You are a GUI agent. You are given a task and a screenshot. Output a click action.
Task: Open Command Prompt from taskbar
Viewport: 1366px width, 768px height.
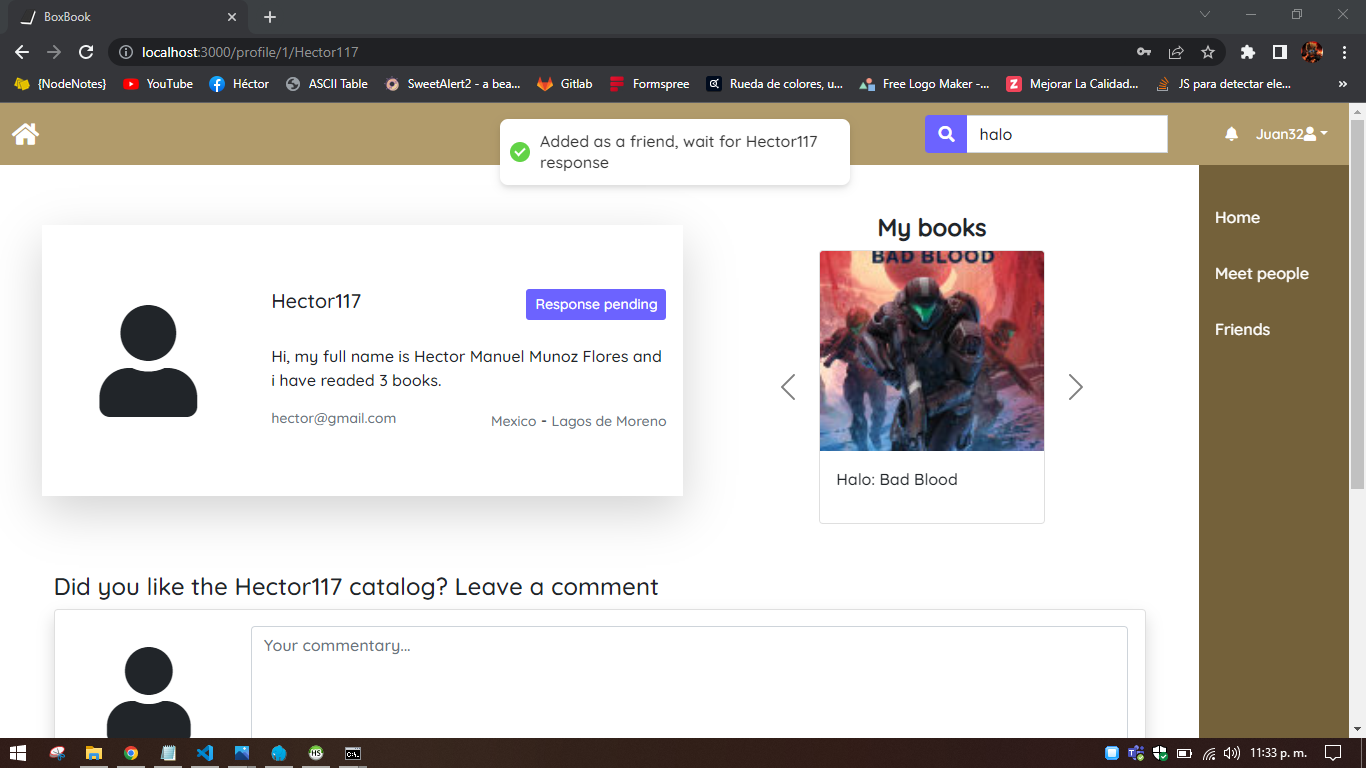pos(353,753)
